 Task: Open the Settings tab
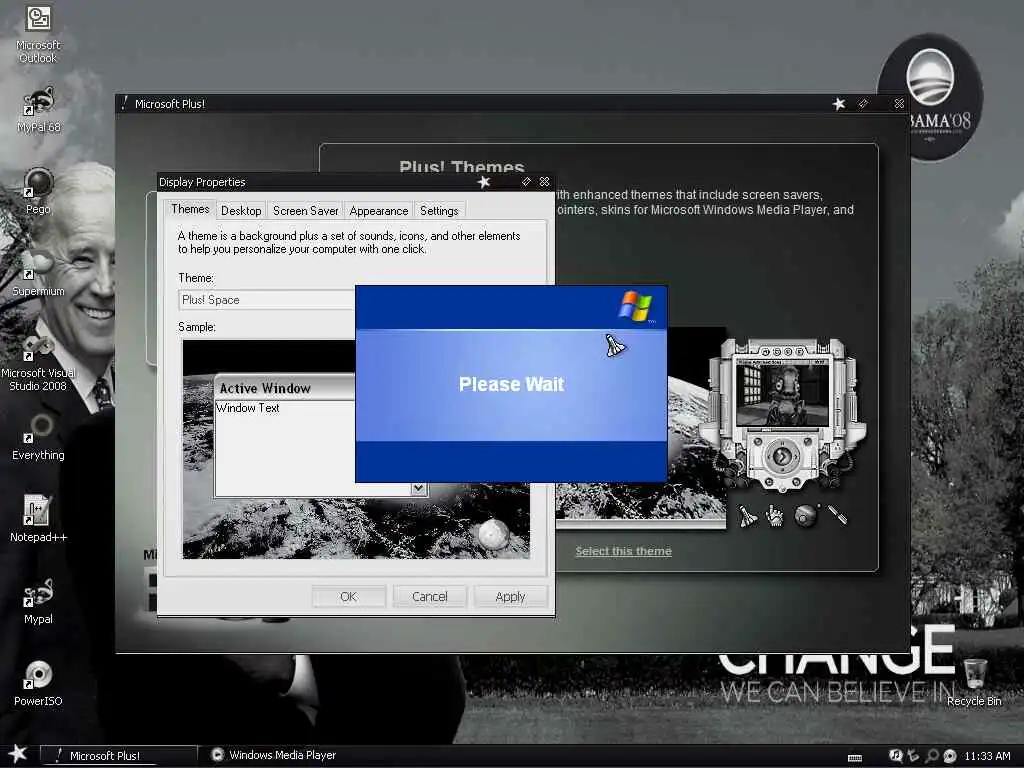click(439, 210)
